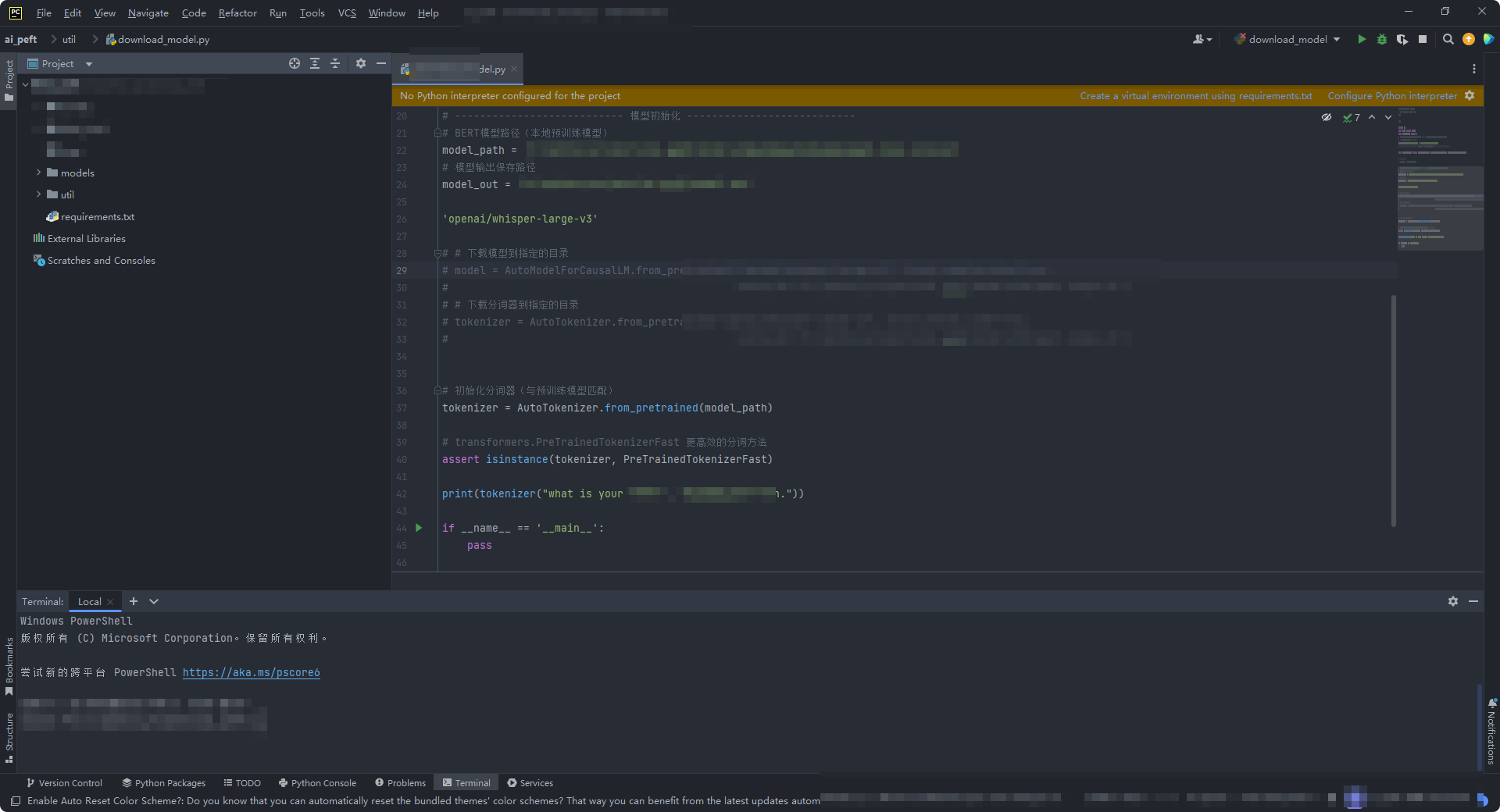Toggle the Project side tab
1500x812 pixels.
tap(9, 81)
